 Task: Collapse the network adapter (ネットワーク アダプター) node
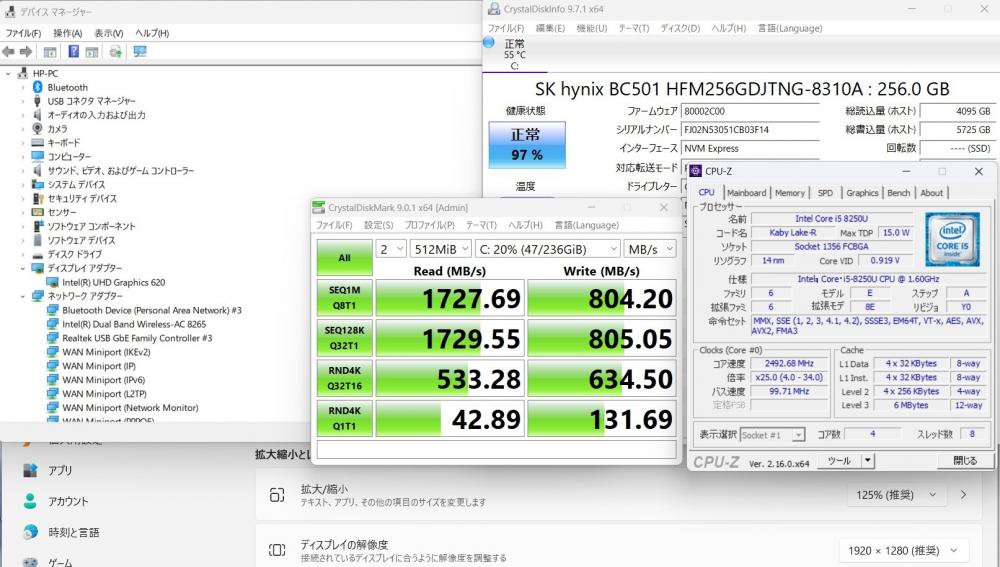[23, 296]
